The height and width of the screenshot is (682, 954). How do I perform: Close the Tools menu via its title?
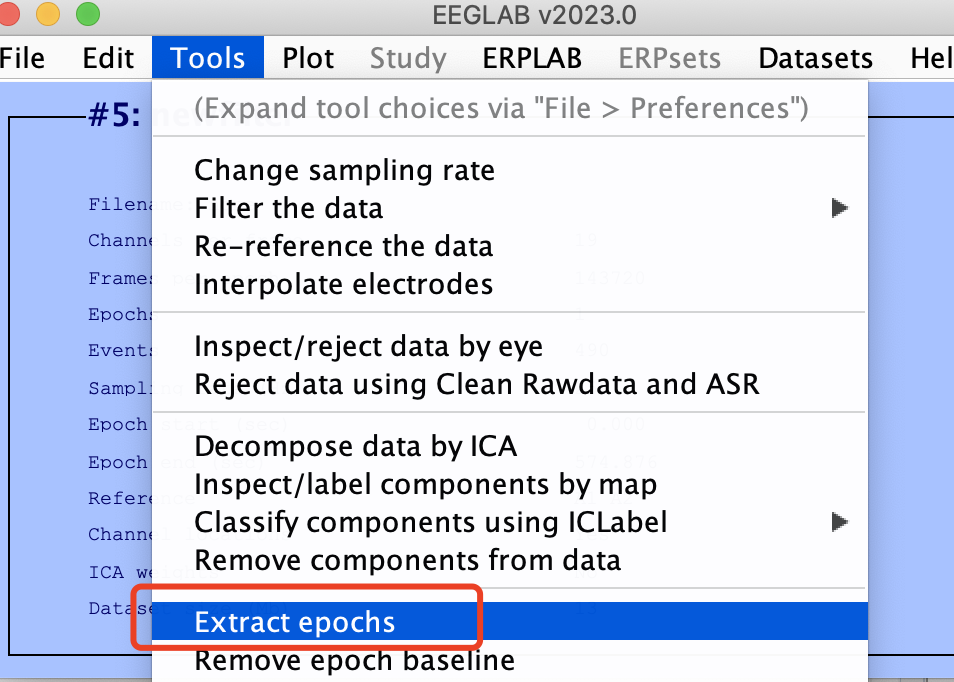pos(208,58)
